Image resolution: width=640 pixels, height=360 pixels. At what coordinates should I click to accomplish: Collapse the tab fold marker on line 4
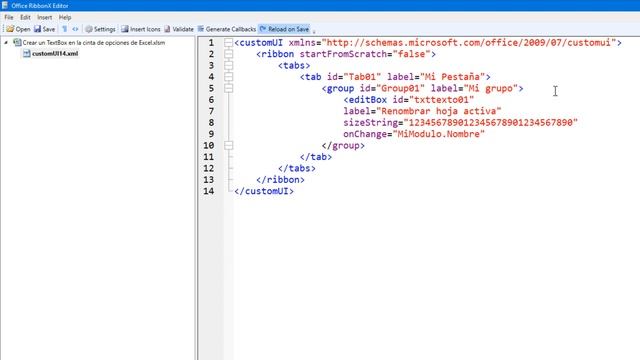(x=229, y=77)
